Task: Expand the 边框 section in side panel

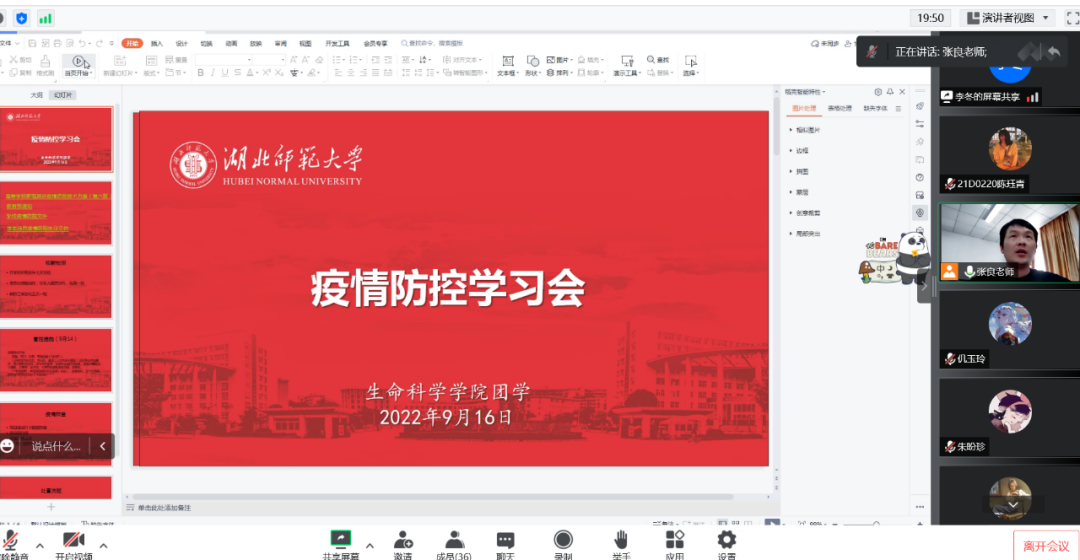Action: click(x=801, y=150)
